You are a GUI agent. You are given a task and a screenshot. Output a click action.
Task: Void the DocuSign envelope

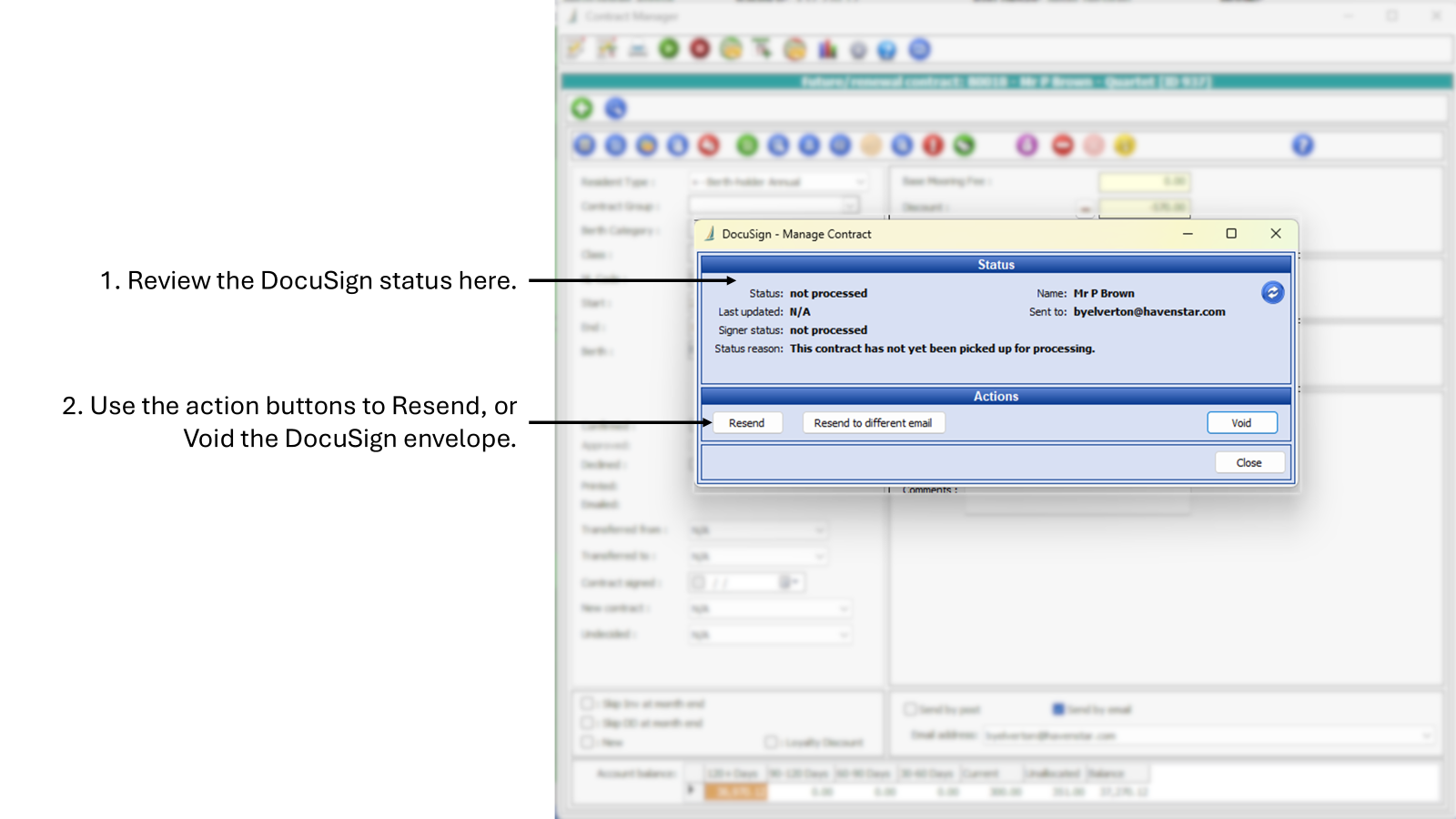(1241, 423)
